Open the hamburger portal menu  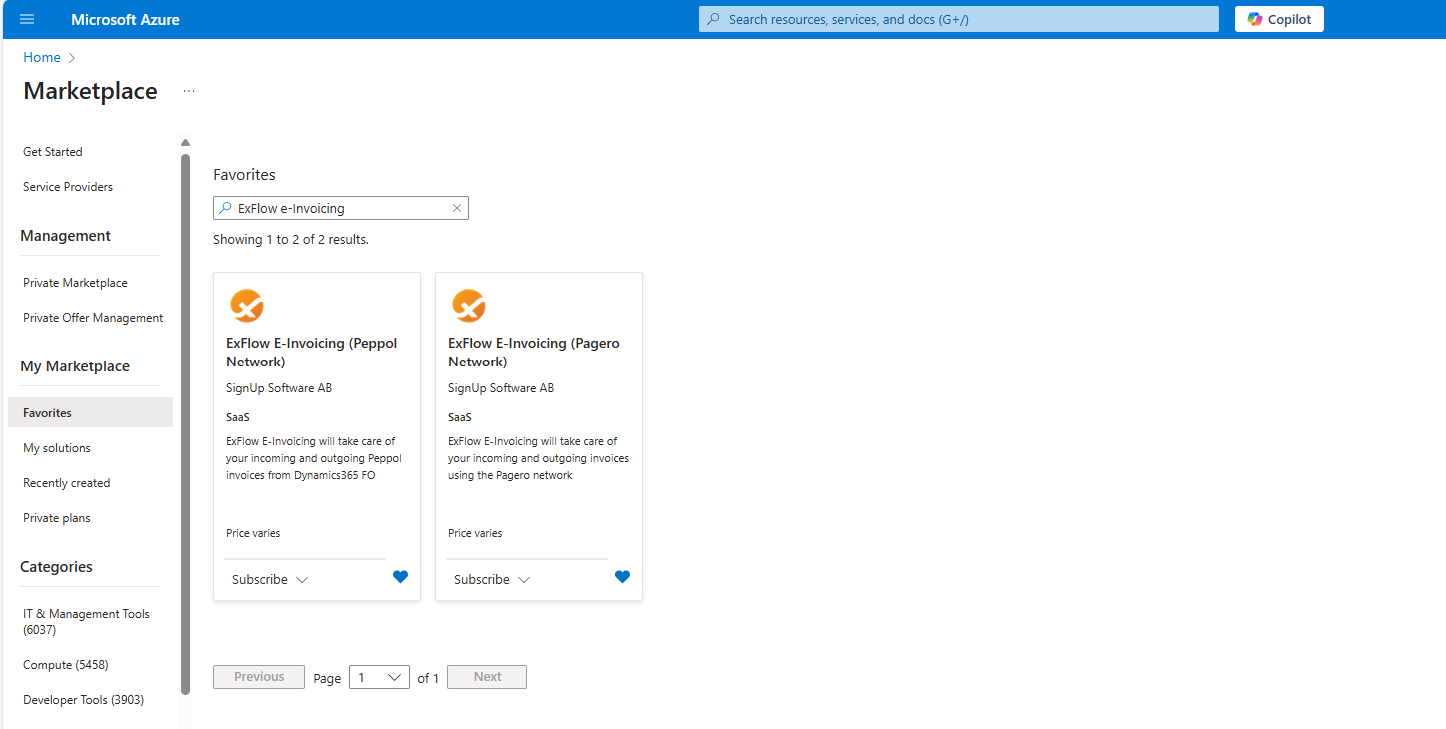pyautogui.click(x=27, y=19)
